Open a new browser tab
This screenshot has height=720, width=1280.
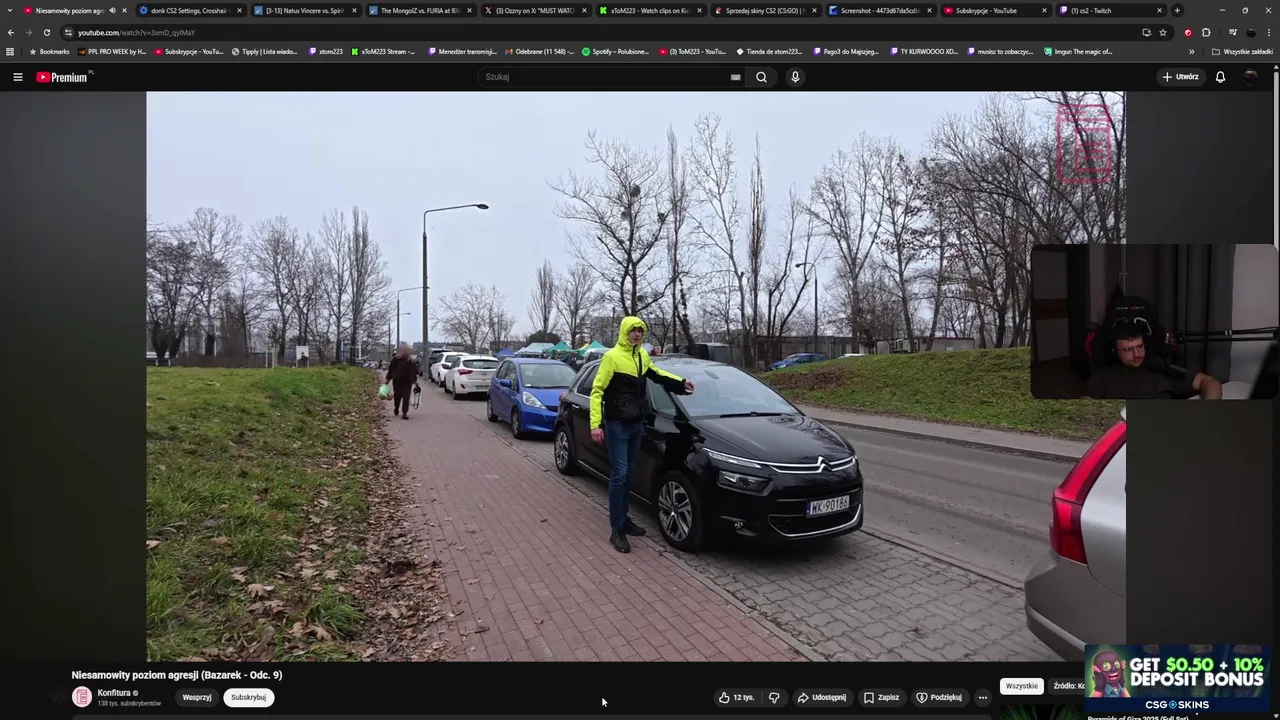click(1177, 10)
